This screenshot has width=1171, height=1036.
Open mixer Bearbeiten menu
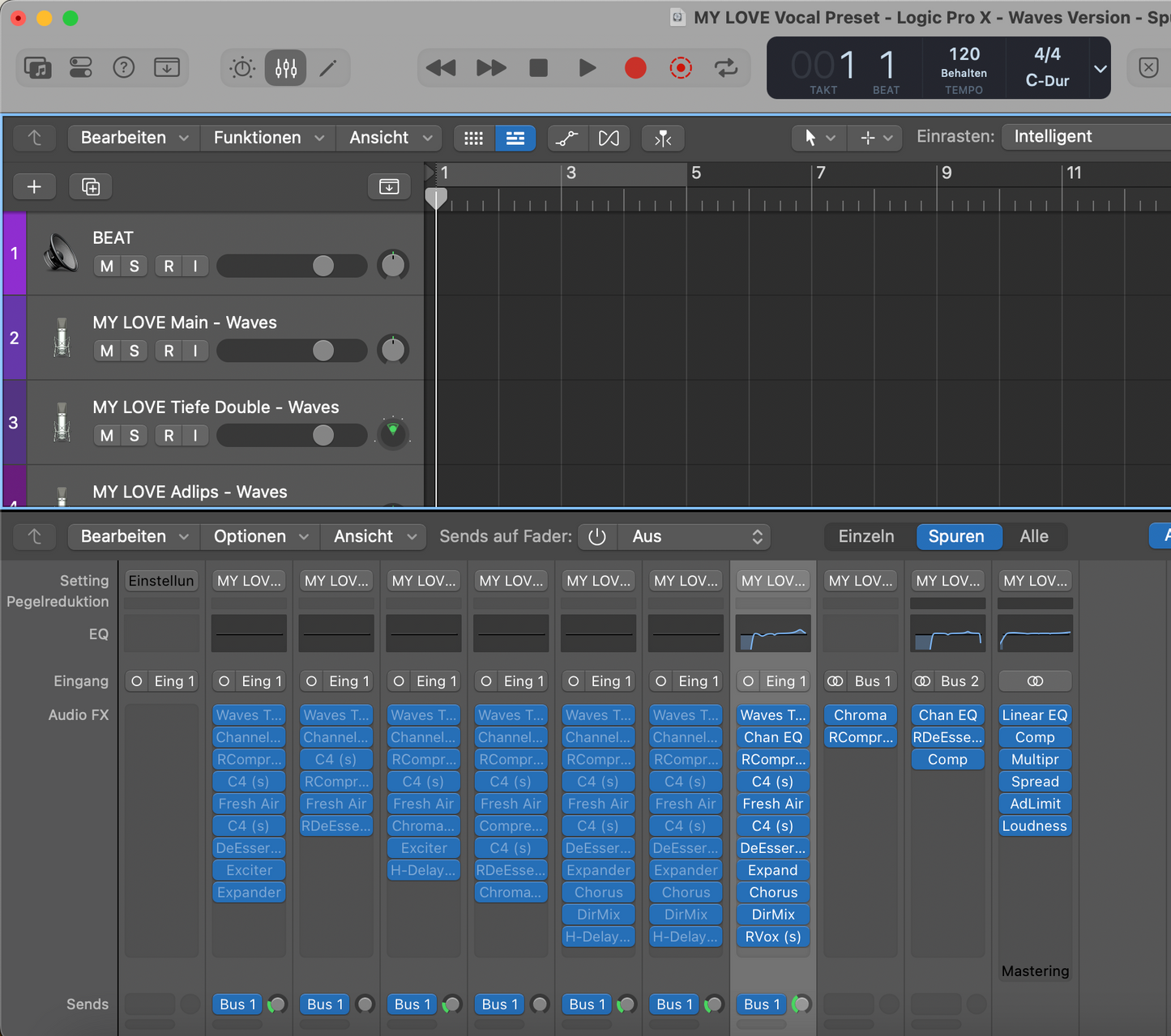(x=134, y=536)
